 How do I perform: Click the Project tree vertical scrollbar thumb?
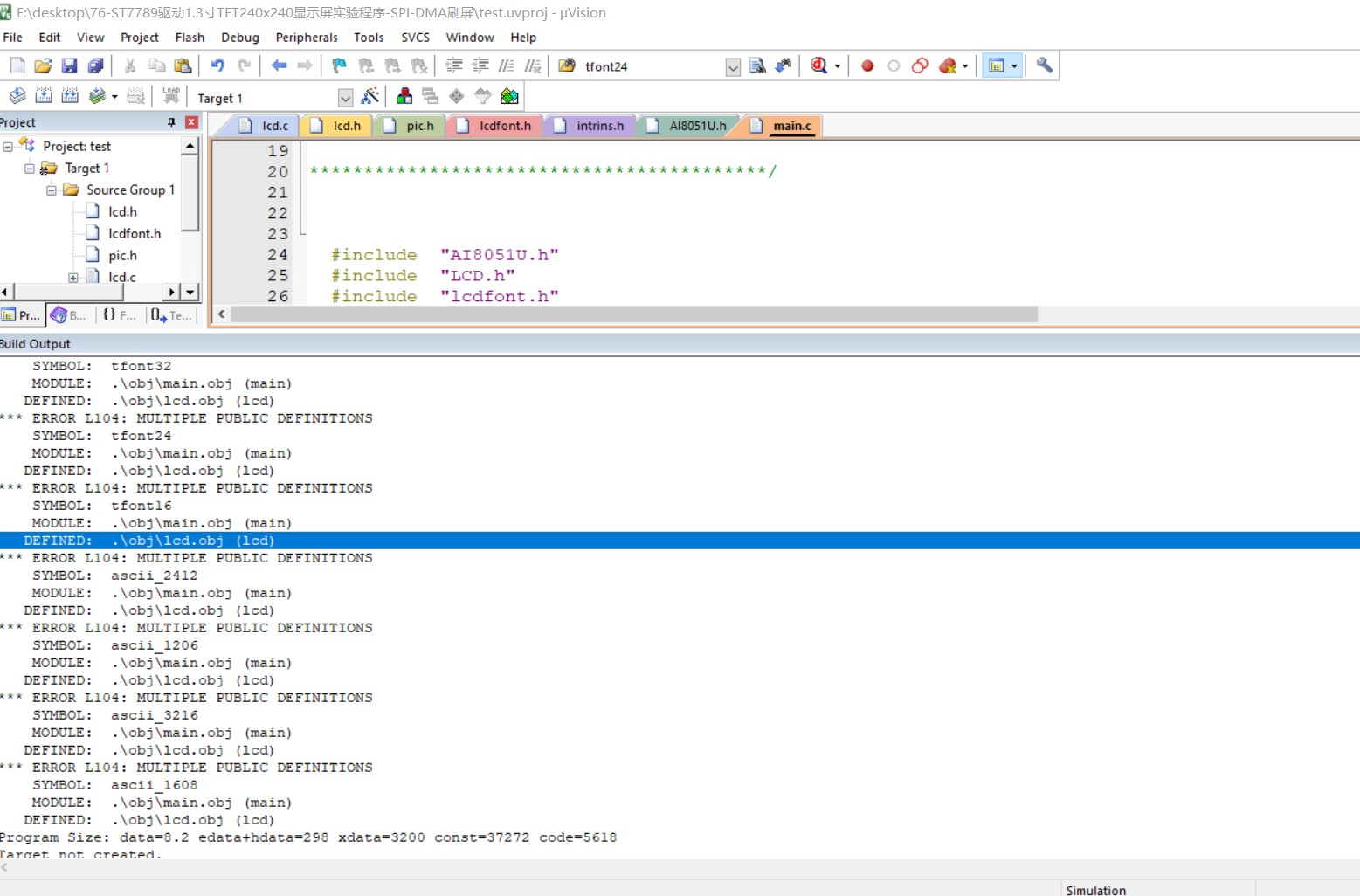pos(190,194)
